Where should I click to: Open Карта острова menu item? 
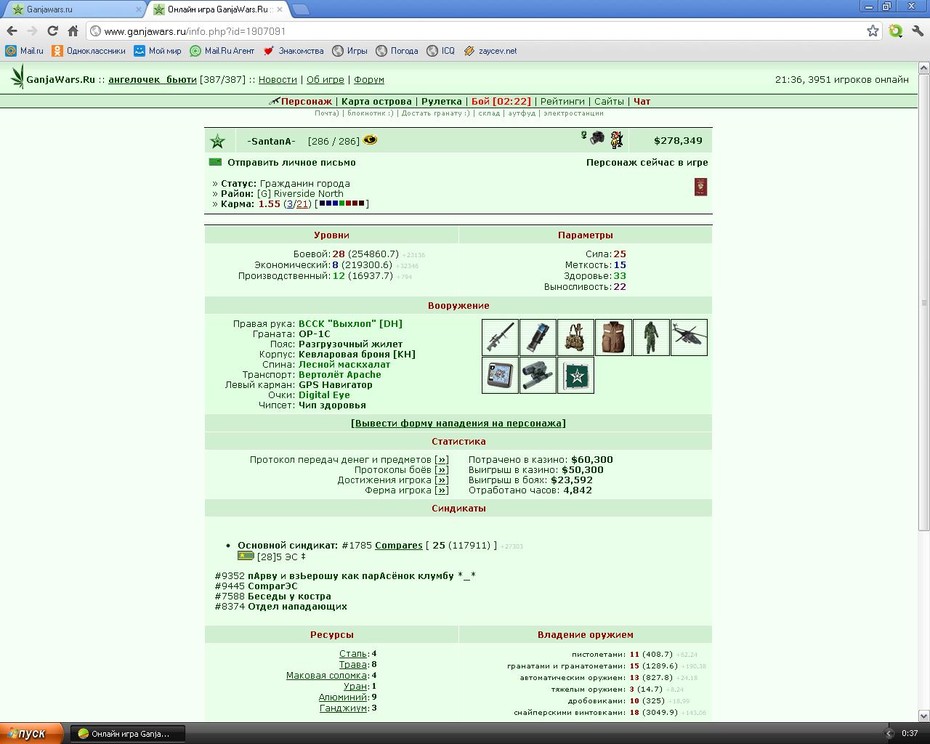377,101
